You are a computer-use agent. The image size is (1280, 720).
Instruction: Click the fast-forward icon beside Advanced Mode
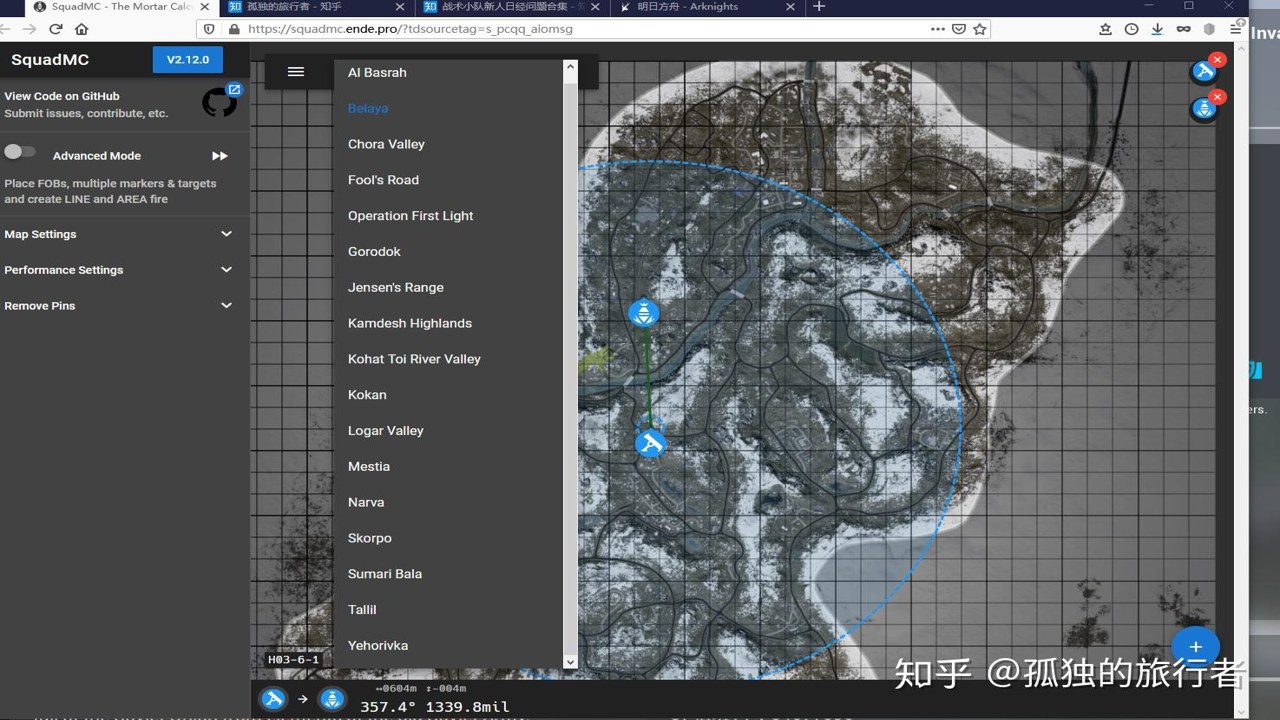(x=220, y=156)
